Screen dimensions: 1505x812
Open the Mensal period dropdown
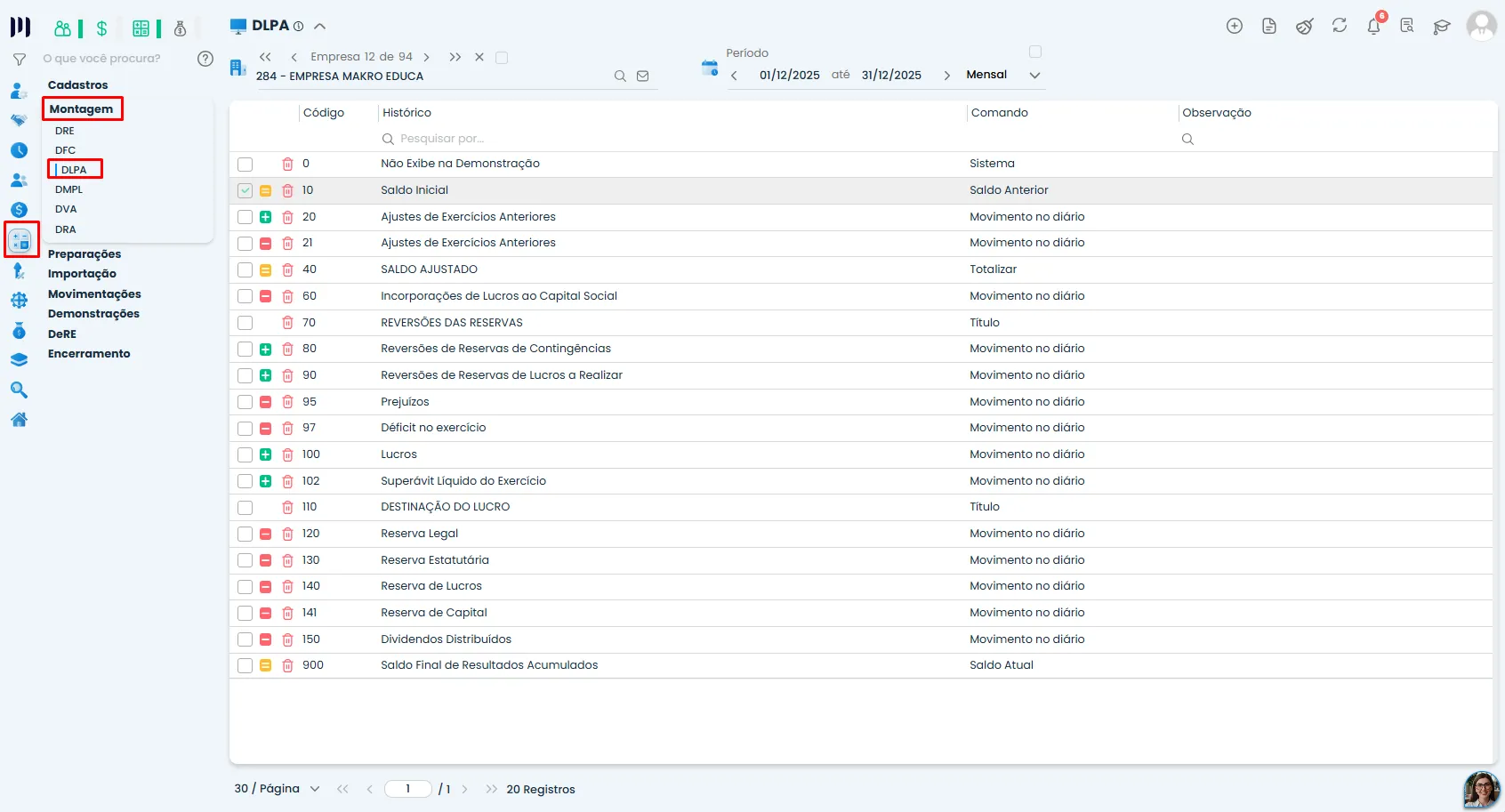point(1003,75)
